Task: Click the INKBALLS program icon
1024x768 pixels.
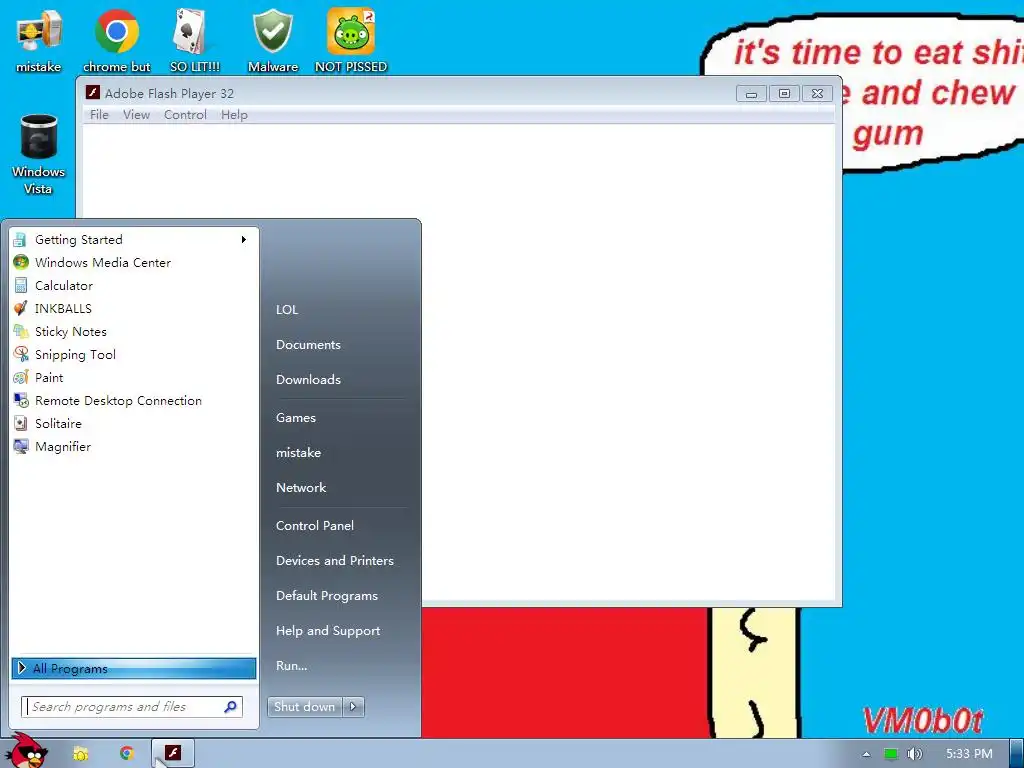Action: tap(20, 308)
